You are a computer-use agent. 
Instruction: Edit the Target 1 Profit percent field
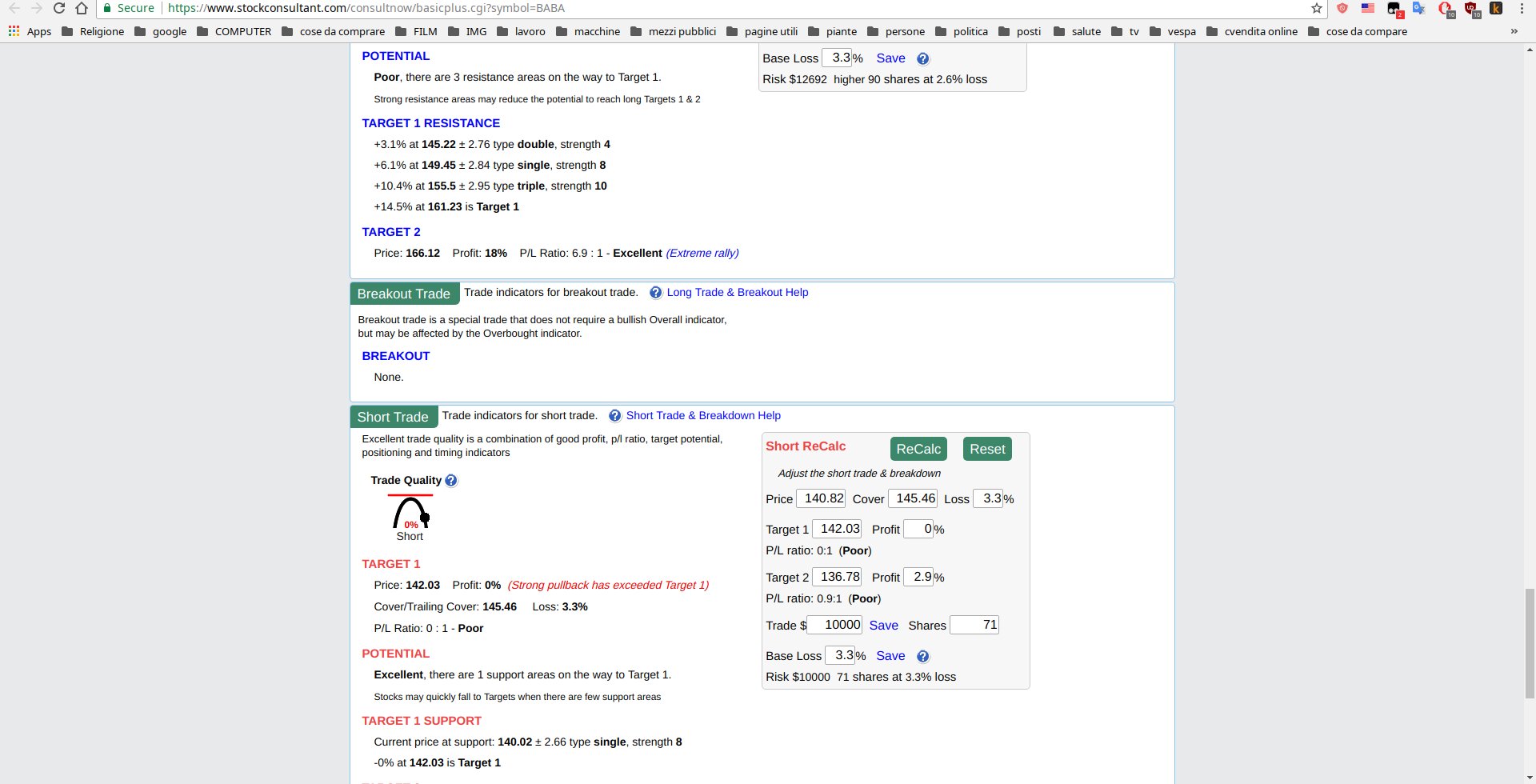pos(918,529)
